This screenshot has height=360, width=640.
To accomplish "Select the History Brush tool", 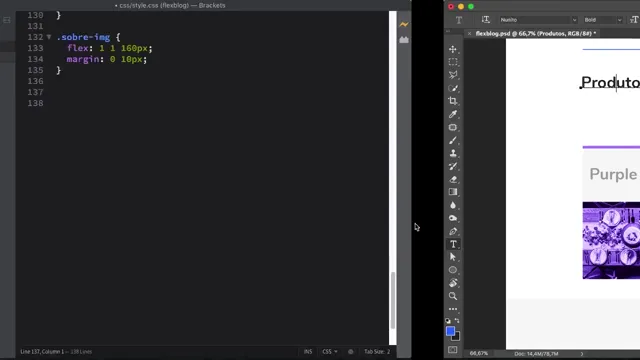I will (x=453, y=166).
